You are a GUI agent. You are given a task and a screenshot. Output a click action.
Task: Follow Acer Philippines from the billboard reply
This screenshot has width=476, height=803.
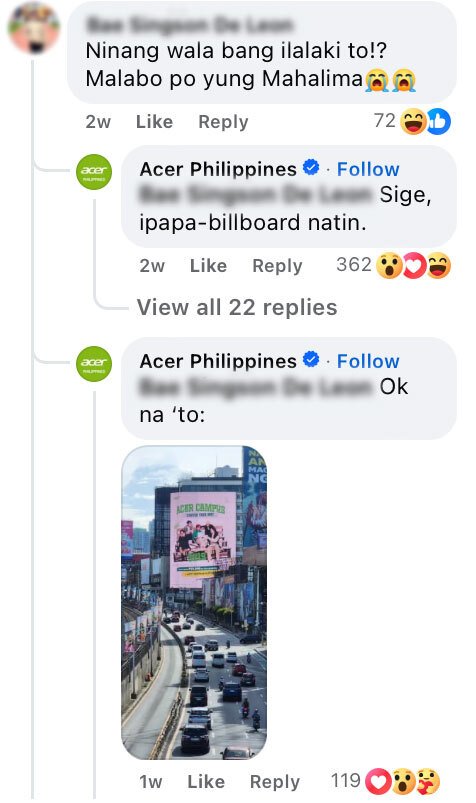click(368, 169)
